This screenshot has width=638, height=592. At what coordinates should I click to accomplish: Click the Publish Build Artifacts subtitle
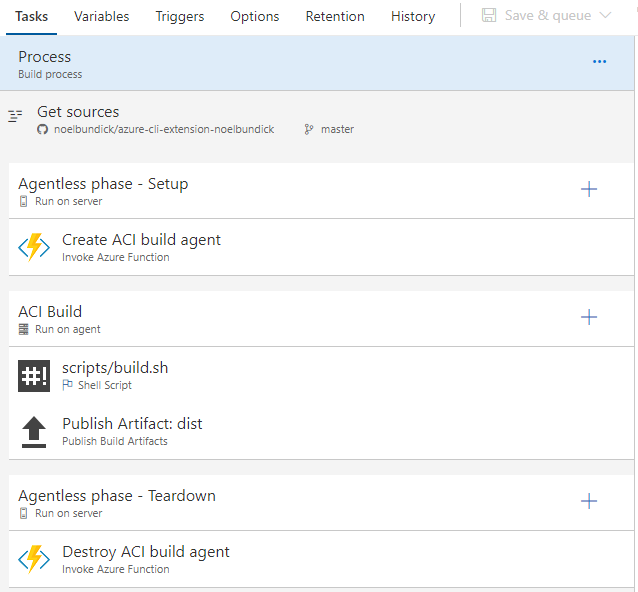pos(115,441)
